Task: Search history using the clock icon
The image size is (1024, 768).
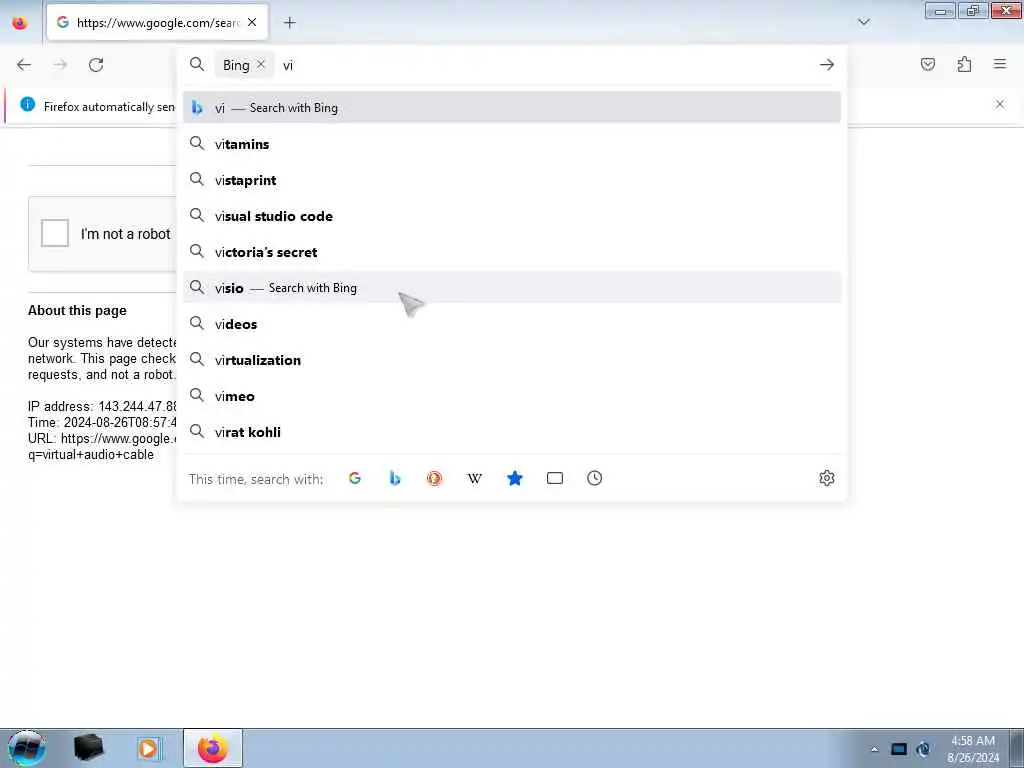Action: tap(594, 478)
